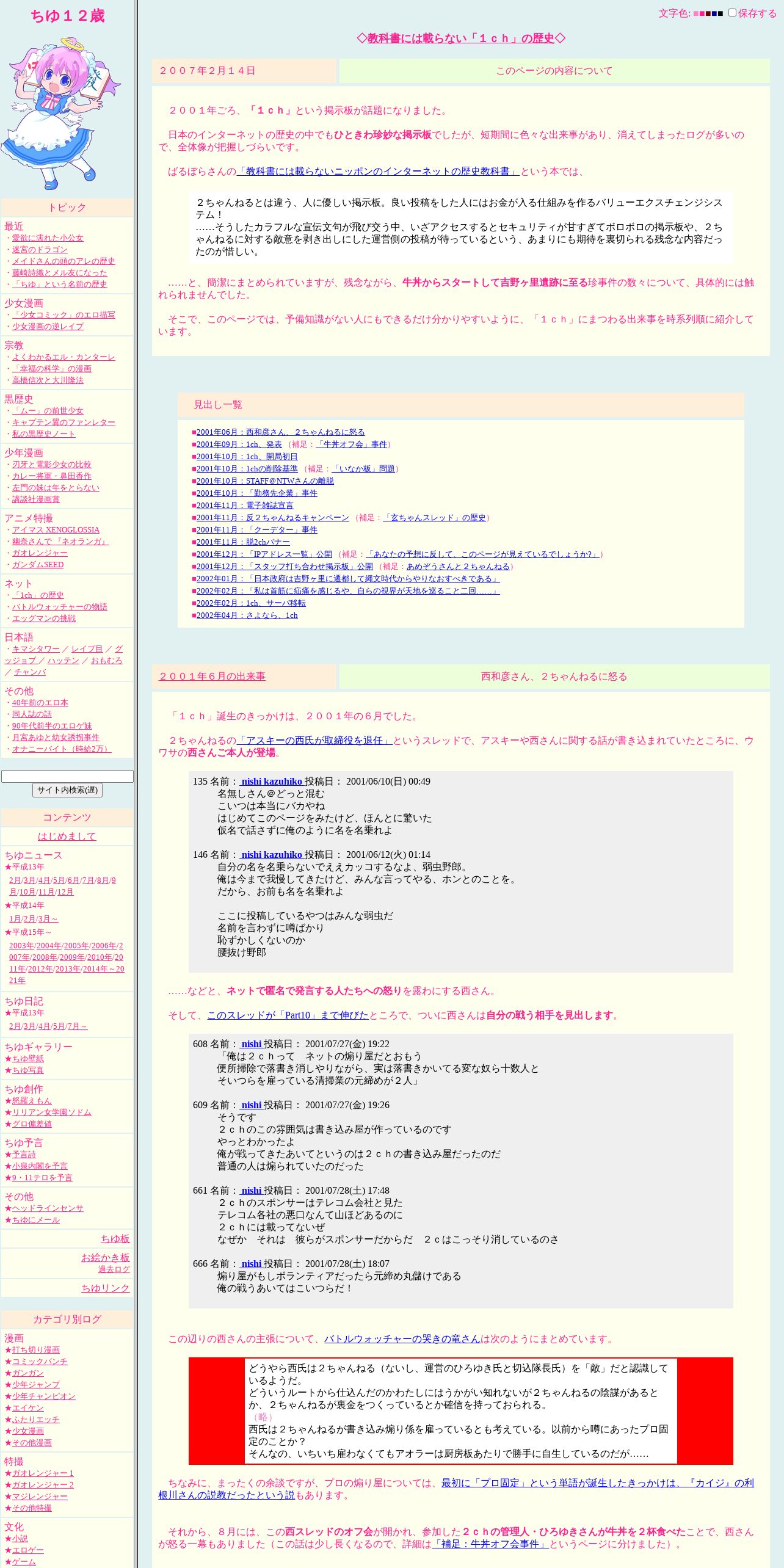Open the ガンダムSEED link in sidebar
The height and width of the screenshot is (1568, 784).
coord(38,565)
